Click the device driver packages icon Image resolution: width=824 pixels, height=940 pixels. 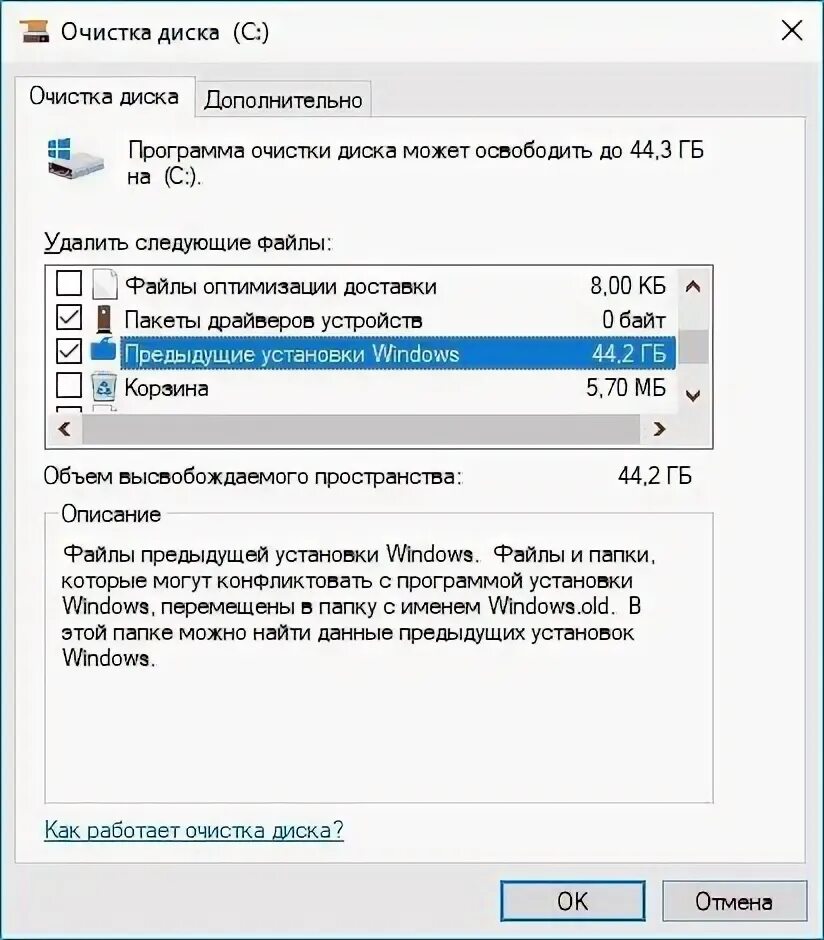click(104, 320)
